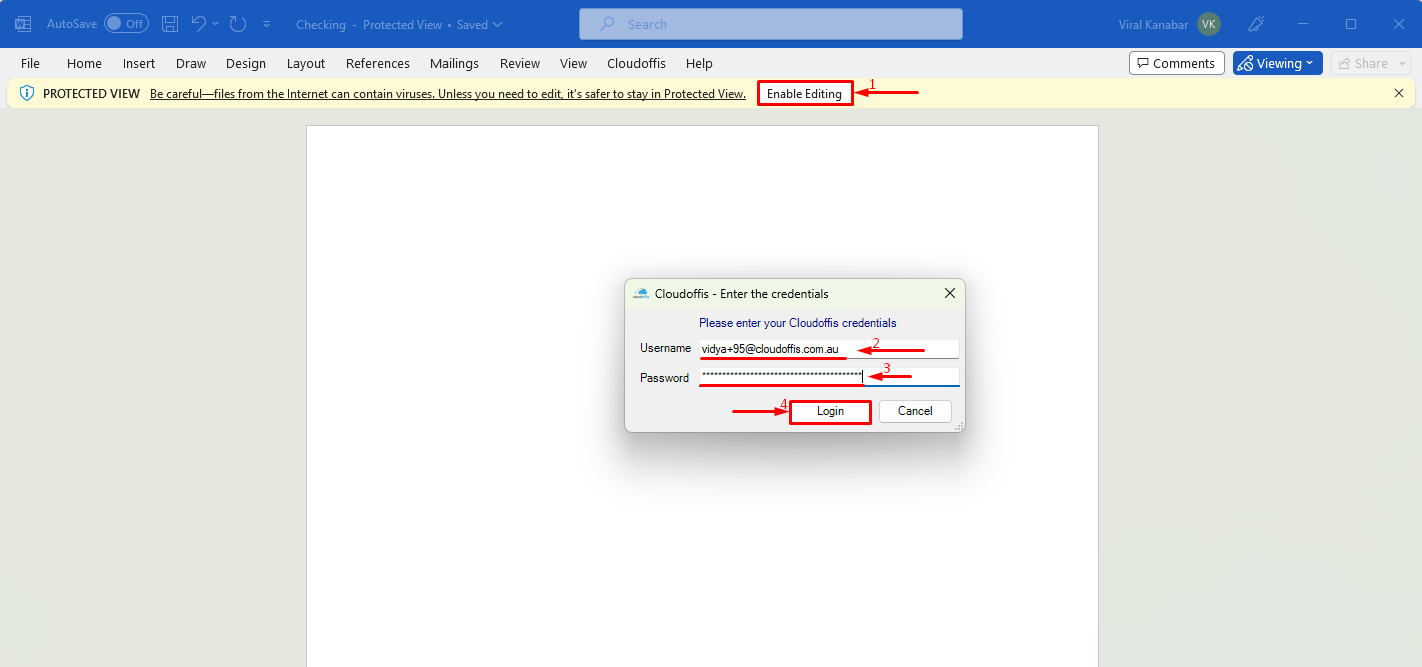The width and height of the screenshot is (1422, 667).
Task: Close the Cloudoffis credentials dialog
Action: (950, 294)
